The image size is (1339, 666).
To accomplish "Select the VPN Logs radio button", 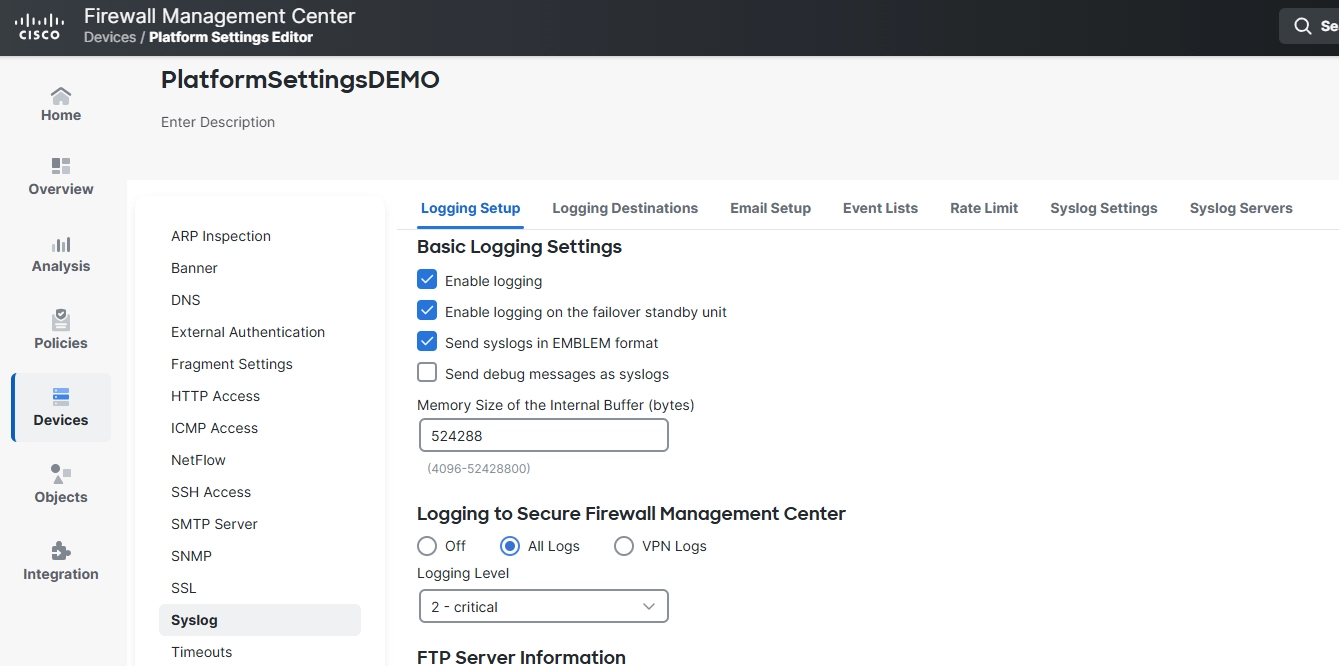I will pos(624,546).
